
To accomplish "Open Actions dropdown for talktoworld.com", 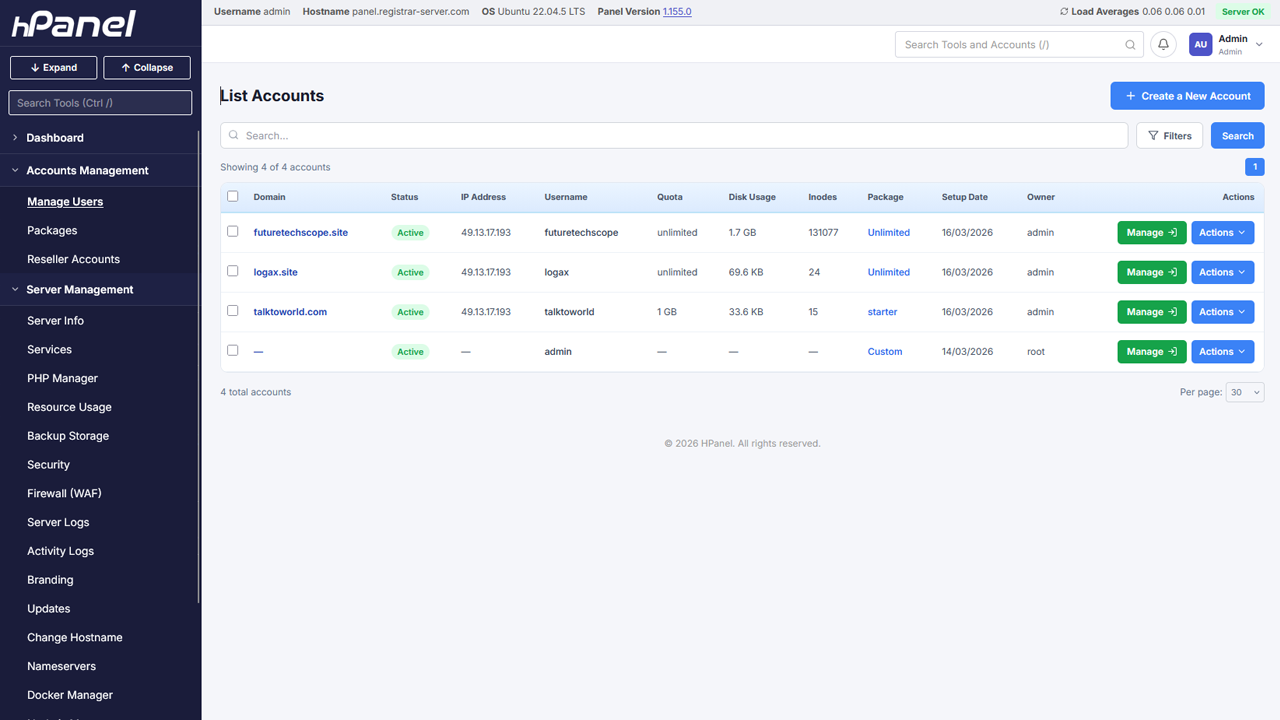I will click(x=1222, y=312).
